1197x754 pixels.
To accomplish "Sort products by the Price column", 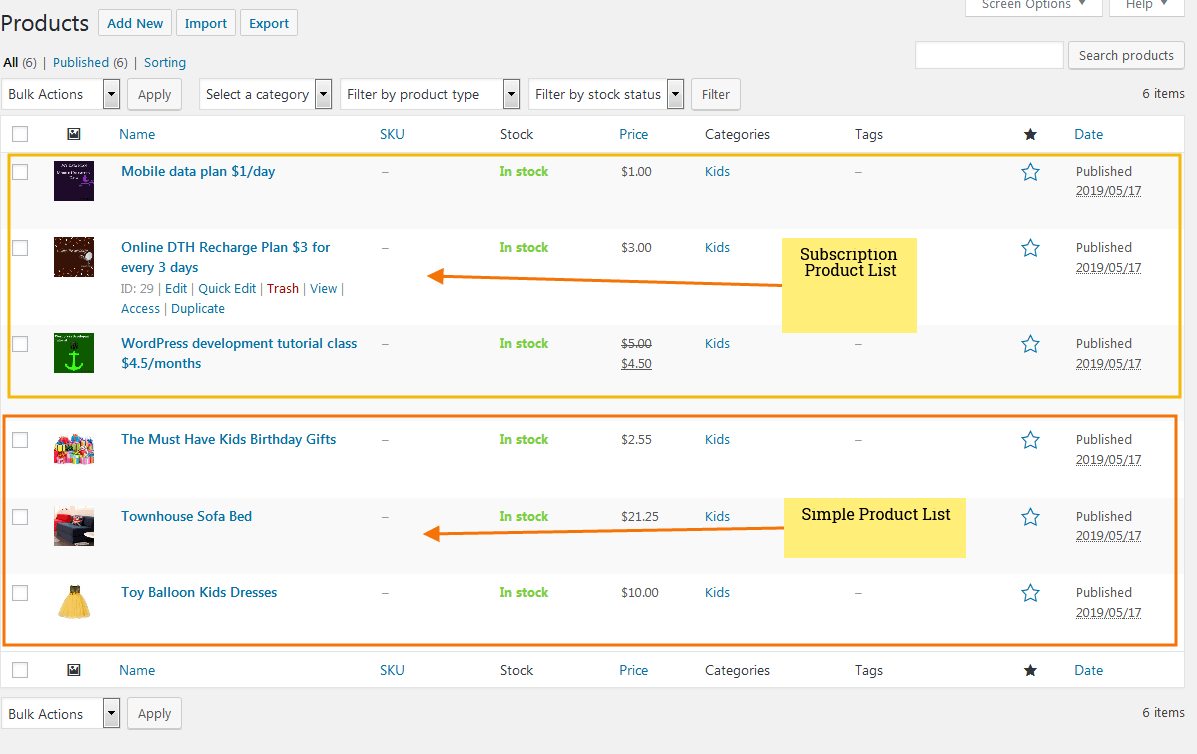I will (x=633, y=134).
